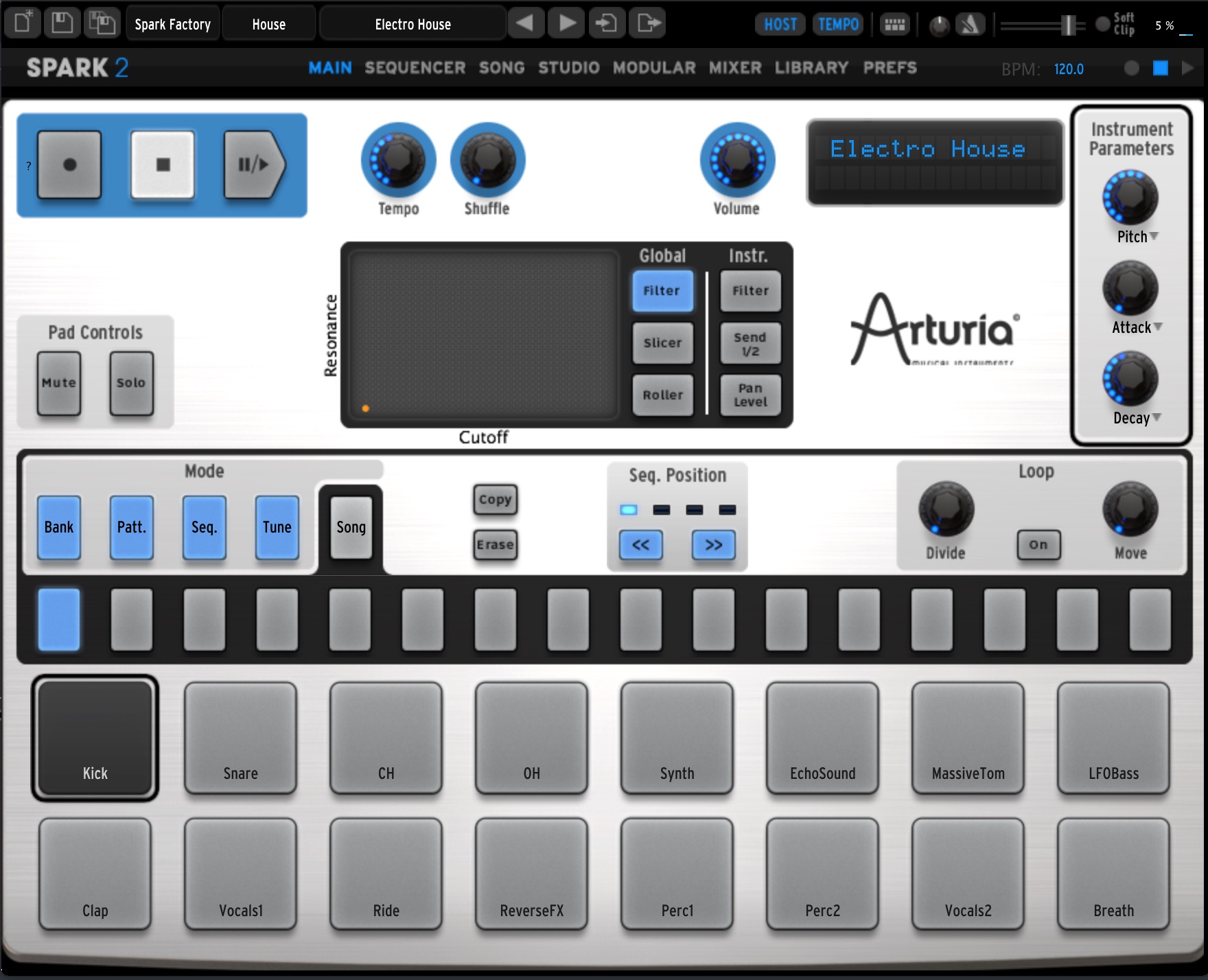
Task: Click the metronome icon in the toolbar
Action: 970,25
